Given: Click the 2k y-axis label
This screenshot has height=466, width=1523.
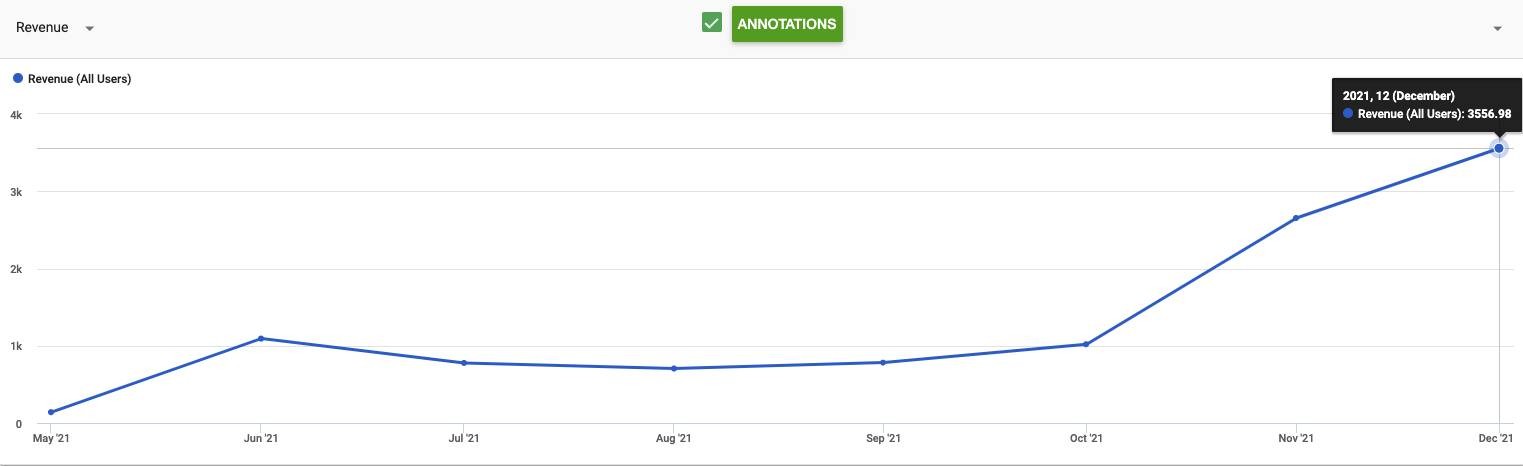Looking at the screenshot, I should [x=16, y=270].
